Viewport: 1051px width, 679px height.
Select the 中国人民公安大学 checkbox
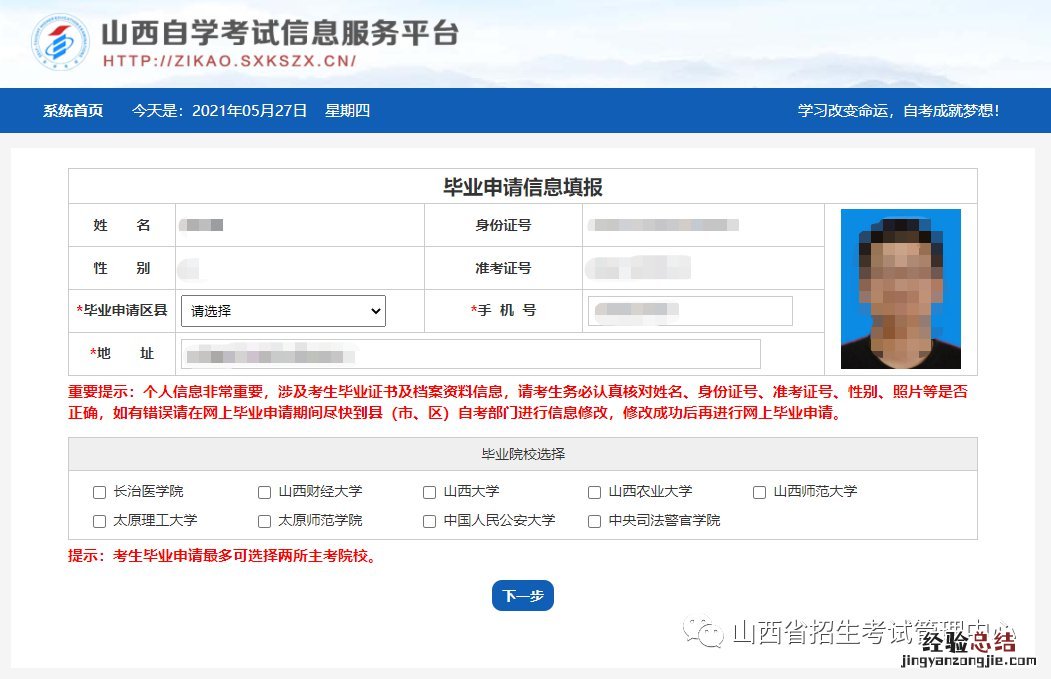429,521
